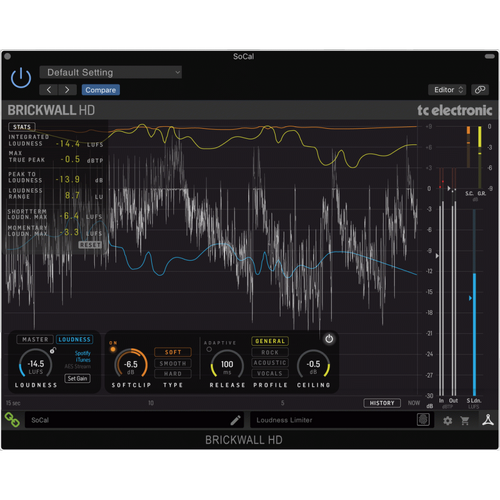Select the ACOUSTIC profile

(270, 362)
